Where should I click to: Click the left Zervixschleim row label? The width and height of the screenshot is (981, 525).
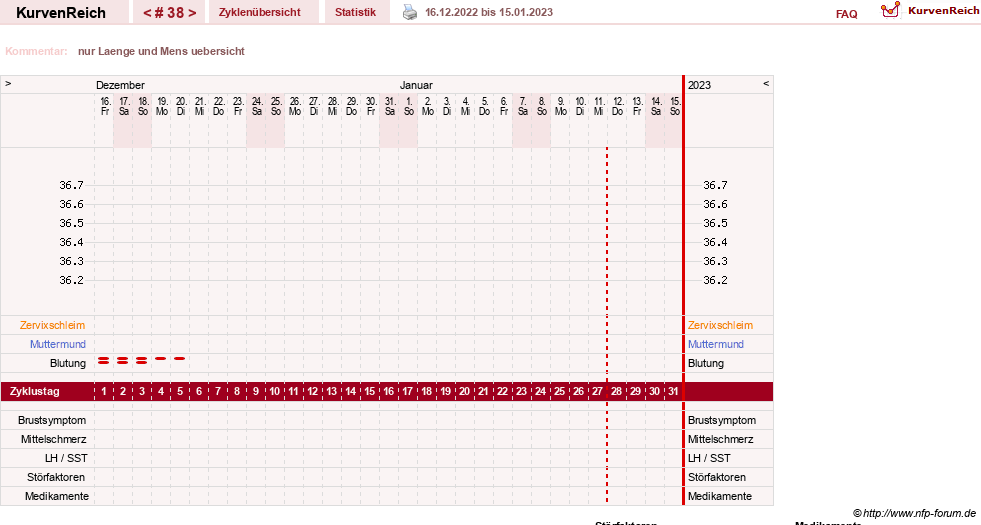click(x=53, y=325)
